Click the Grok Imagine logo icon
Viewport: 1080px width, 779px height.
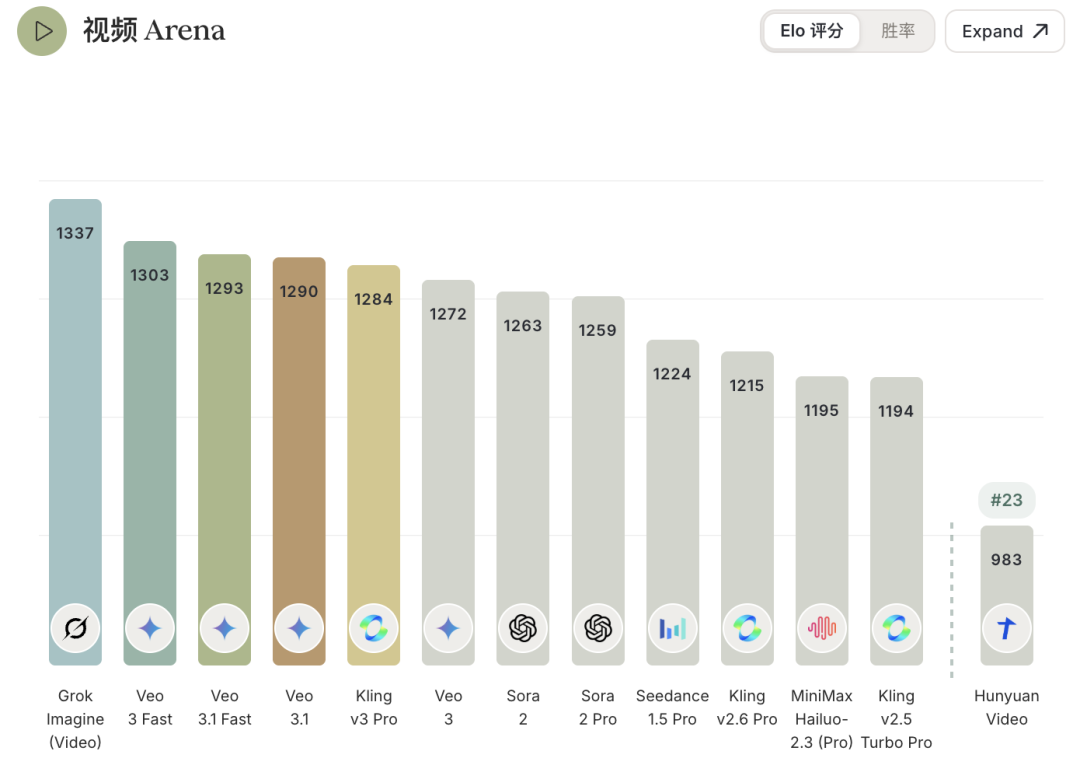click(75, 628)
